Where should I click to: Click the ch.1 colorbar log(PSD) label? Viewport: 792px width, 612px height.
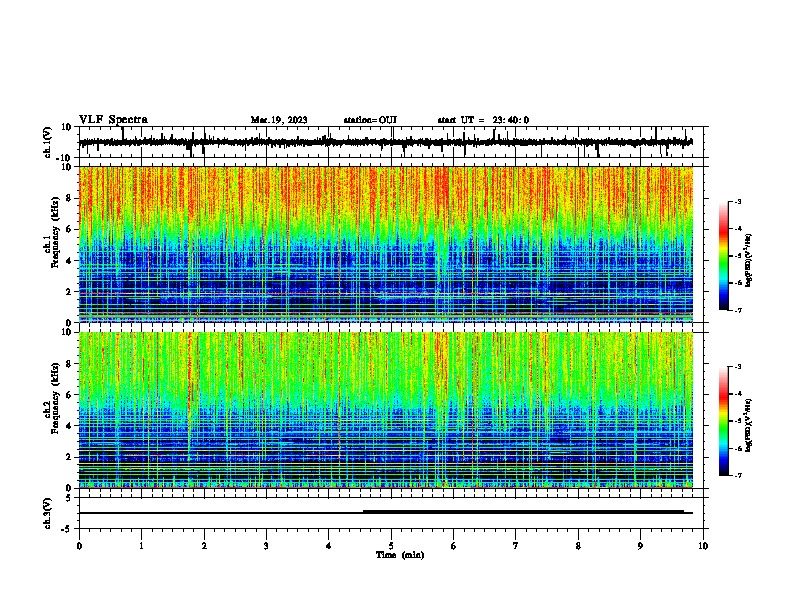tap(749, 261)
